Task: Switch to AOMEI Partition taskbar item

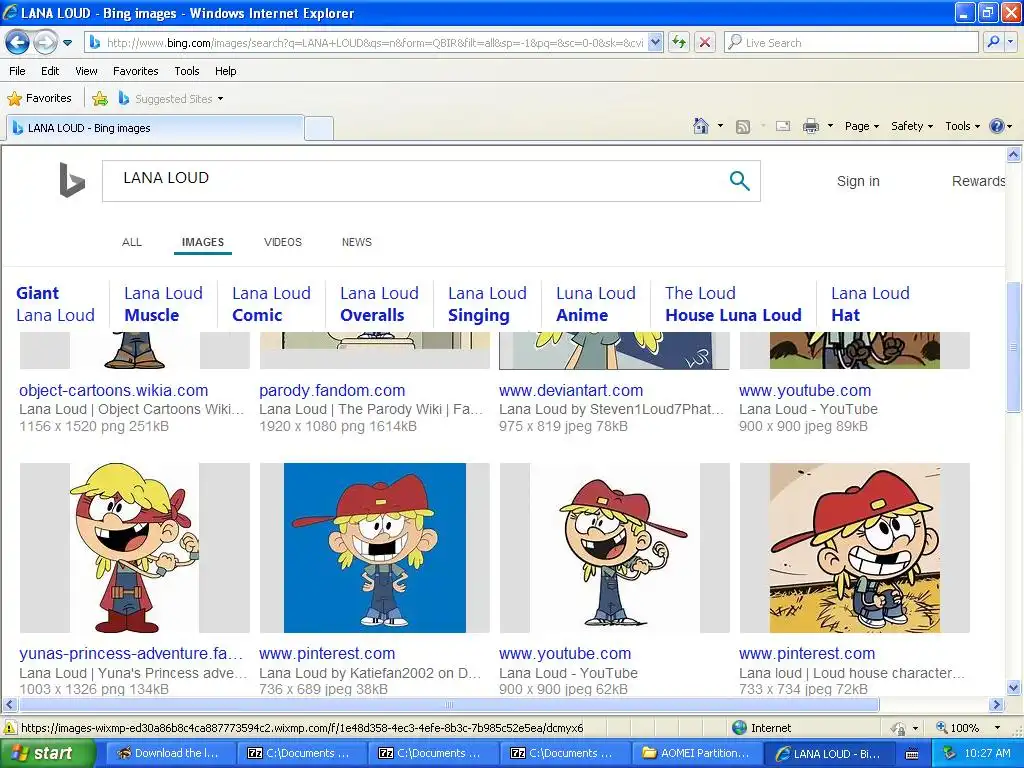Action: tap(696, 753)
